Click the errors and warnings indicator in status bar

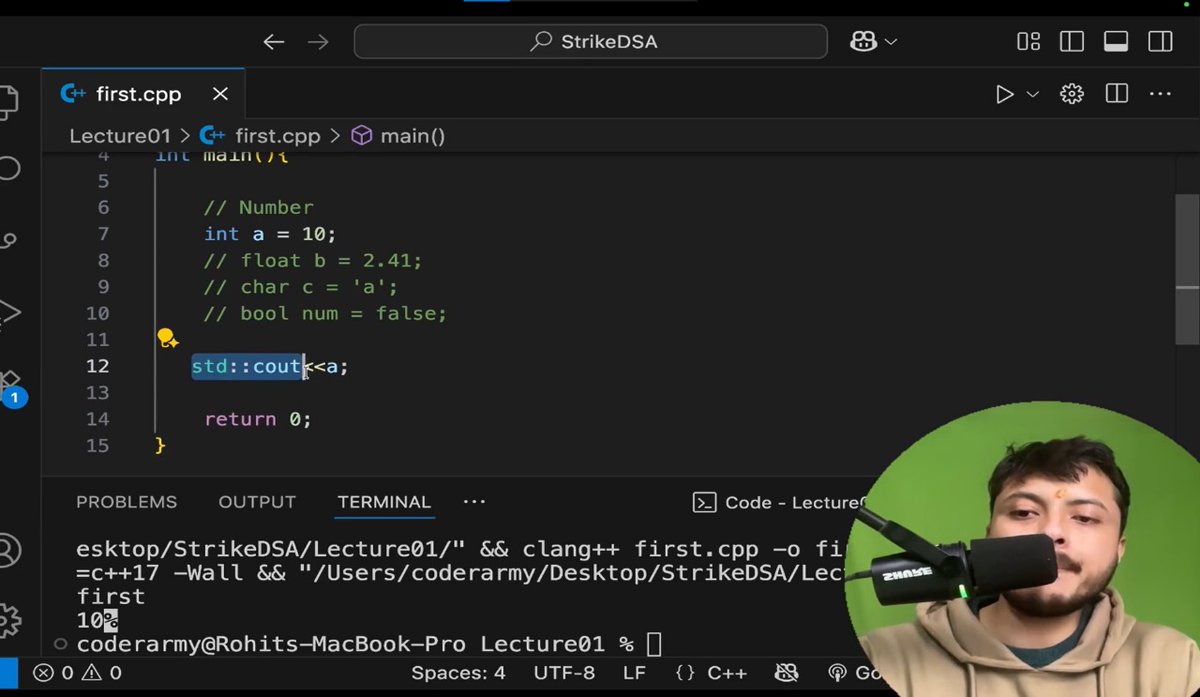(x=77, y=673)
